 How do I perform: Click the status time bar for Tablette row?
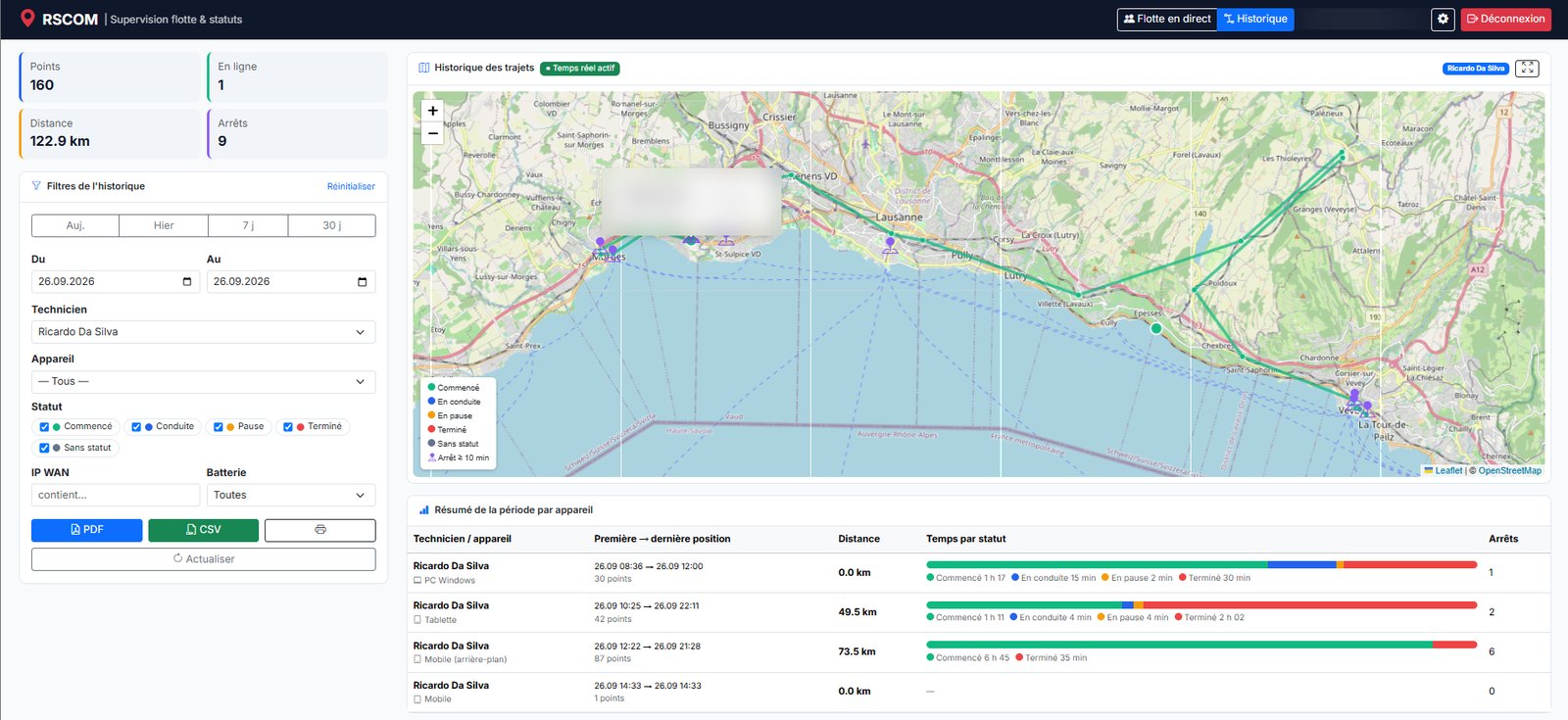click(1201, 605)
